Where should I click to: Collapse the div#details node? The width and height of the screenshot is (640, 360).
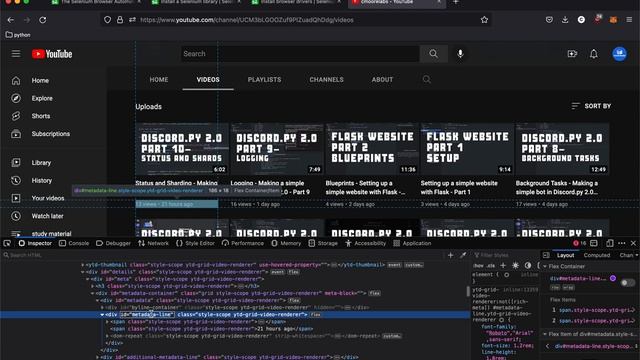click(x=83, y=272)
